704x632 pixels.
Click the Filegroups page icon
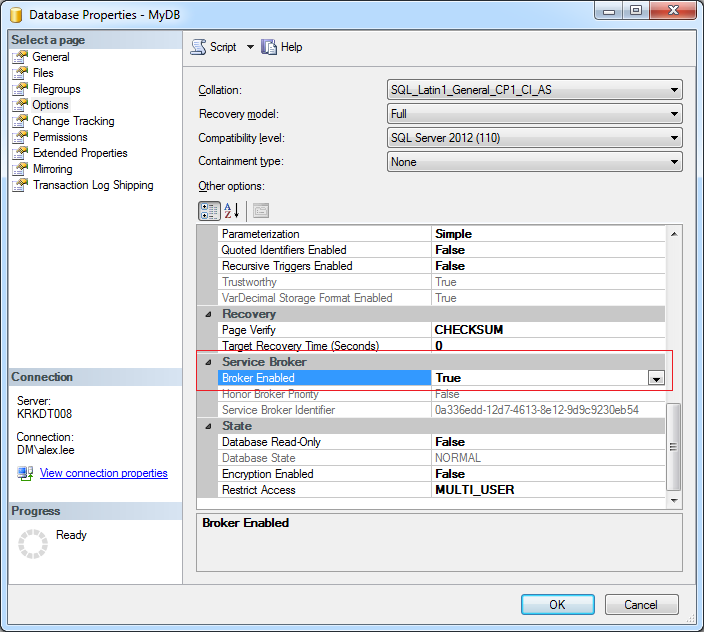(20, 89)
